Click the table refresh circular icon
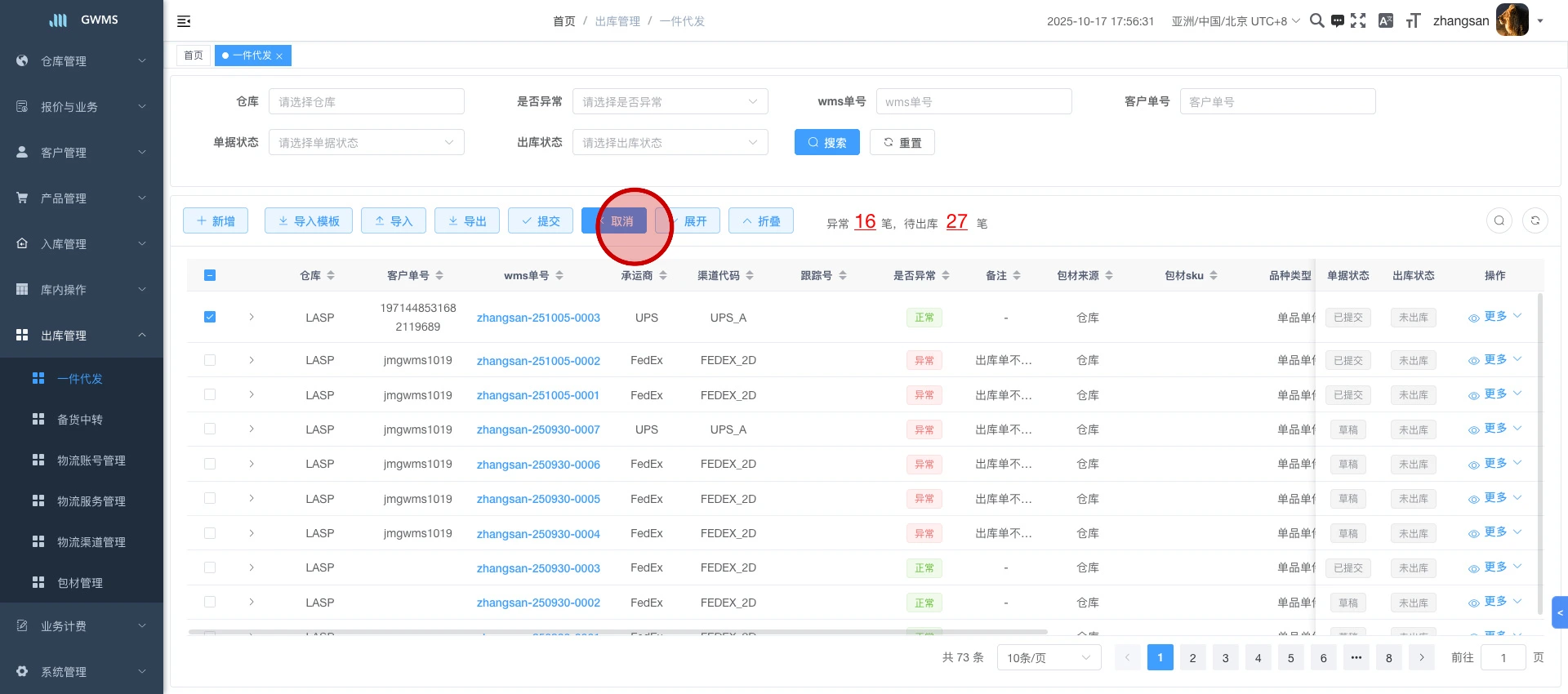The height and width of the screenshot is (694, 1568). click(x=1535, y=220)
